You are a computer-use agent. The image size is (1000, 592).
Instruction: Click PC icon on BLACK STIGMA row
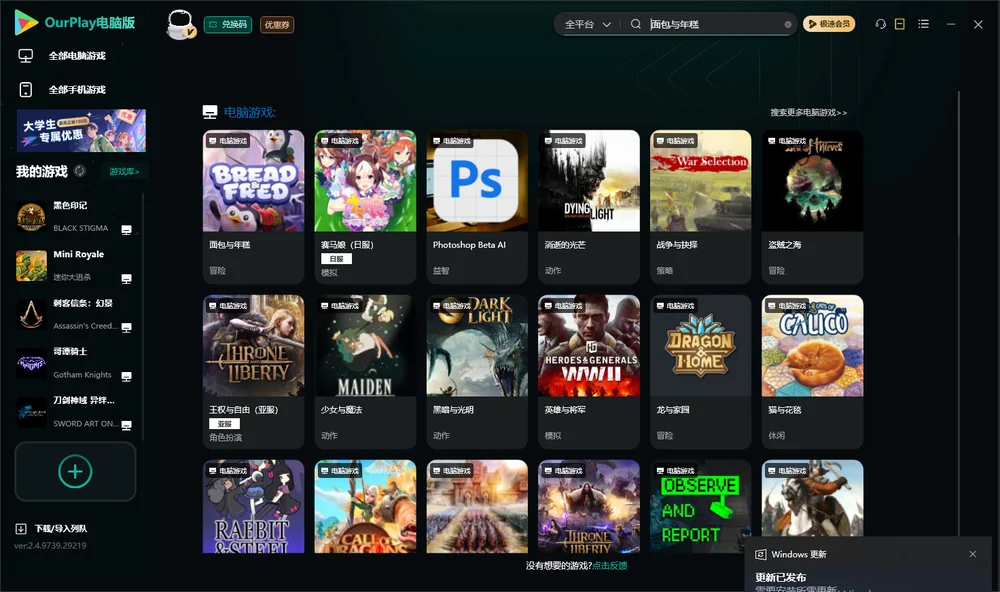(126, 230)
